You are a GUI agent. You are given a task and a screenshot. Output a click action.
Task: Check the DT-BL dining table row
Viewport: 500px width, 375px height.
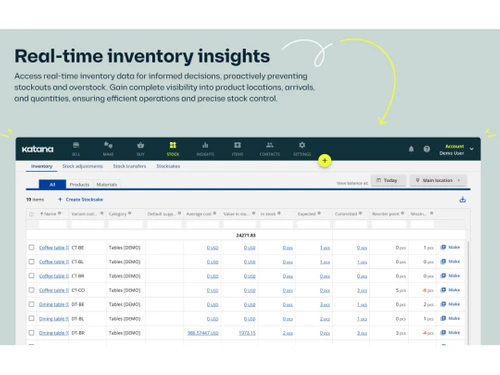pos(31,318)
